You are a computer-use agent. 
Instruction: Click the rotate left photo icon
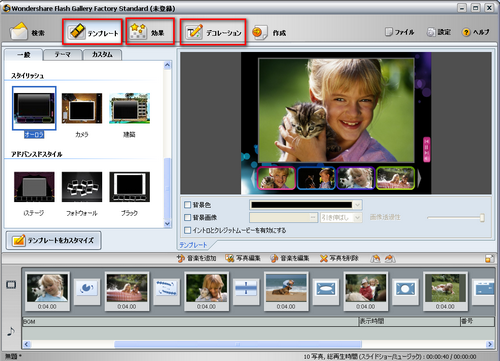[375, 258]
